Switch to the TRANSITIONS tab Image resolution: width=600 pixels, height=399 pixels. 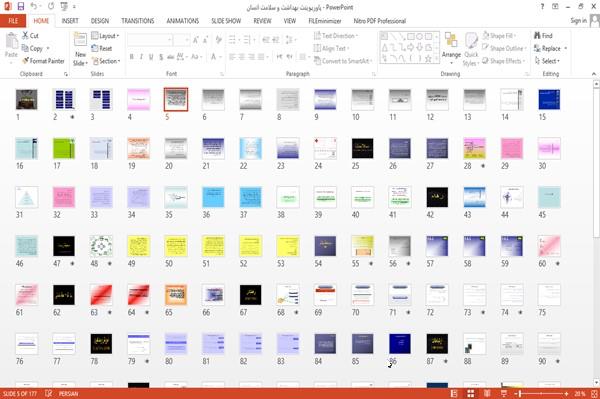point(138,21)
